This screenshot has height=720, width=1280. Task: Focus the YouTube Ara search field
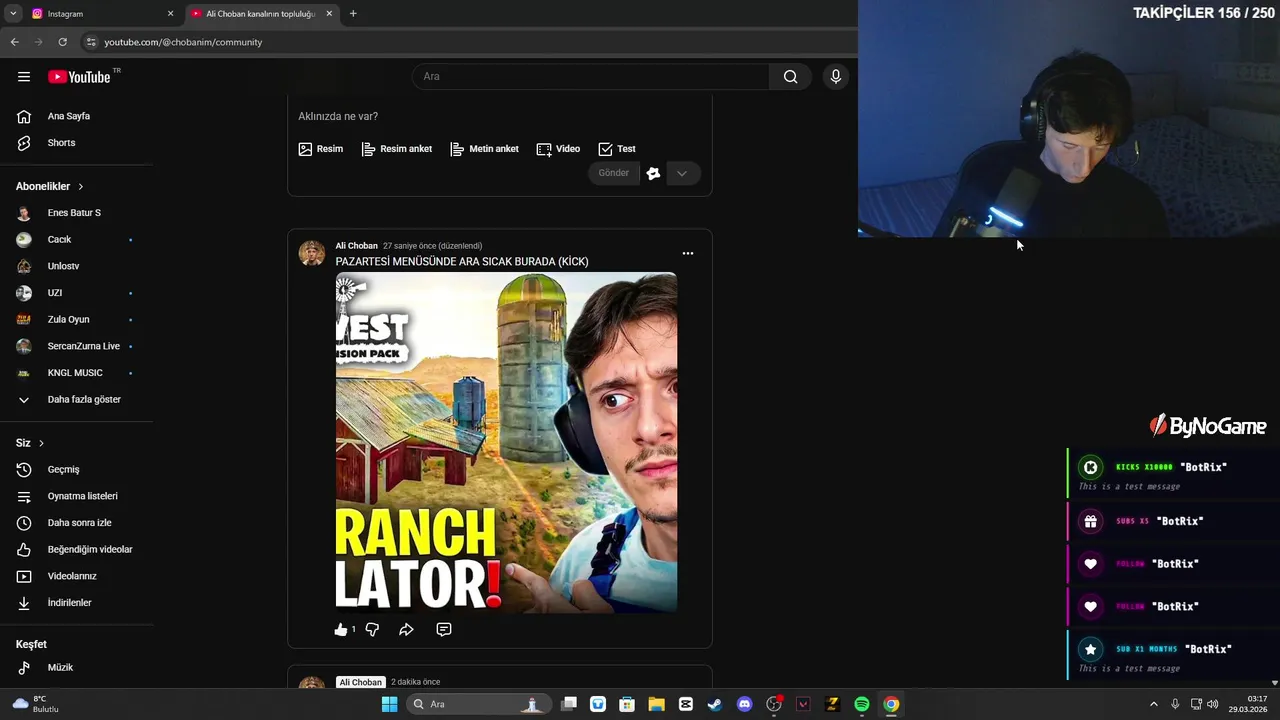pyautogui.click(x=590, y=77)
